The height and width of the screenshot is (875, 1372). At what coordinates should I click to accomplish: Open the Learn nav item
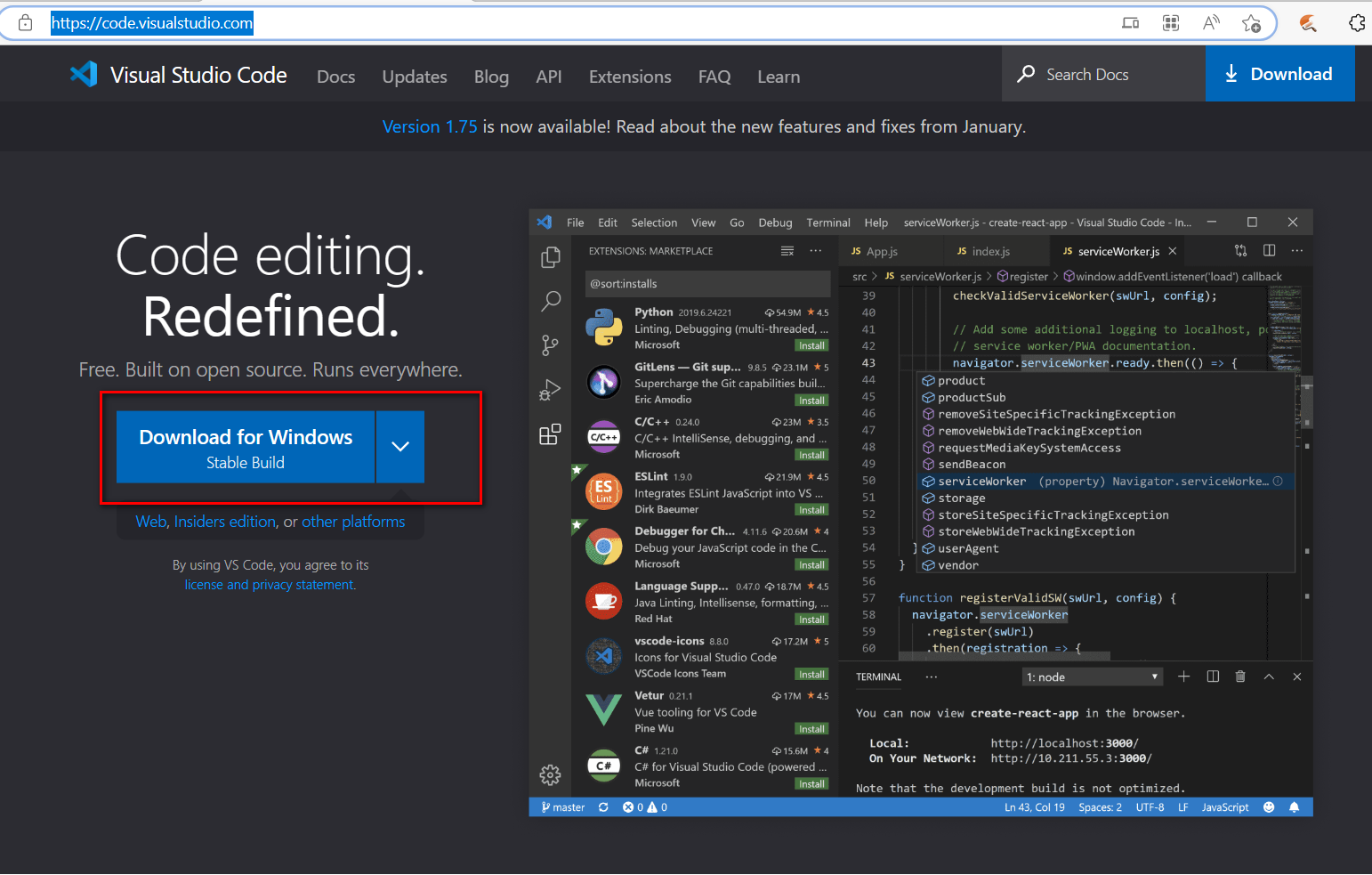click(779, 77)
